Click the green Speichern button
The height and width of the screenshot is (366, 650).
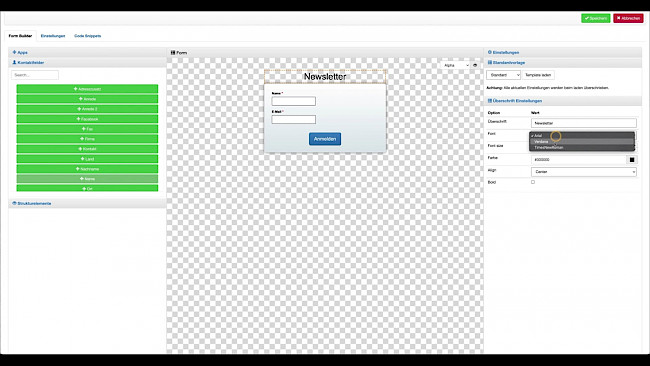click(596, 18)
